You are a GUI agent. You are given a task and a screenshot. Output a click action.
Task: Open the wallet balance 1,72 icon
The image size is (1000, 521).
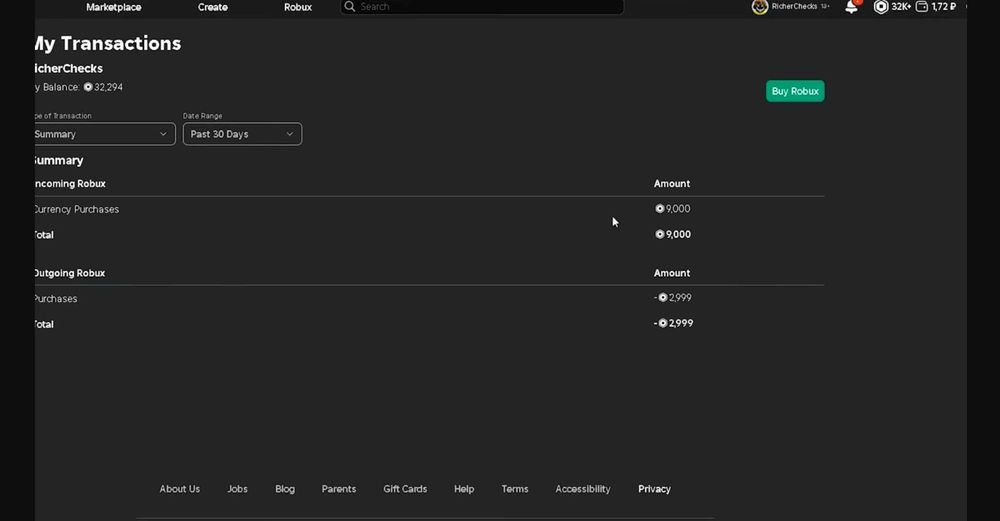(x=922, y=7)
